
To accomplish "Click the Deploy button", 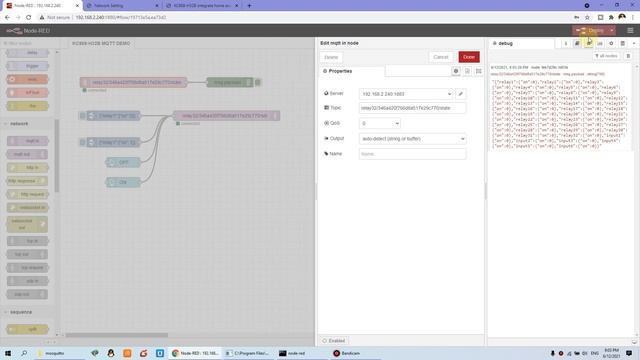I will (x=590, y=31).
